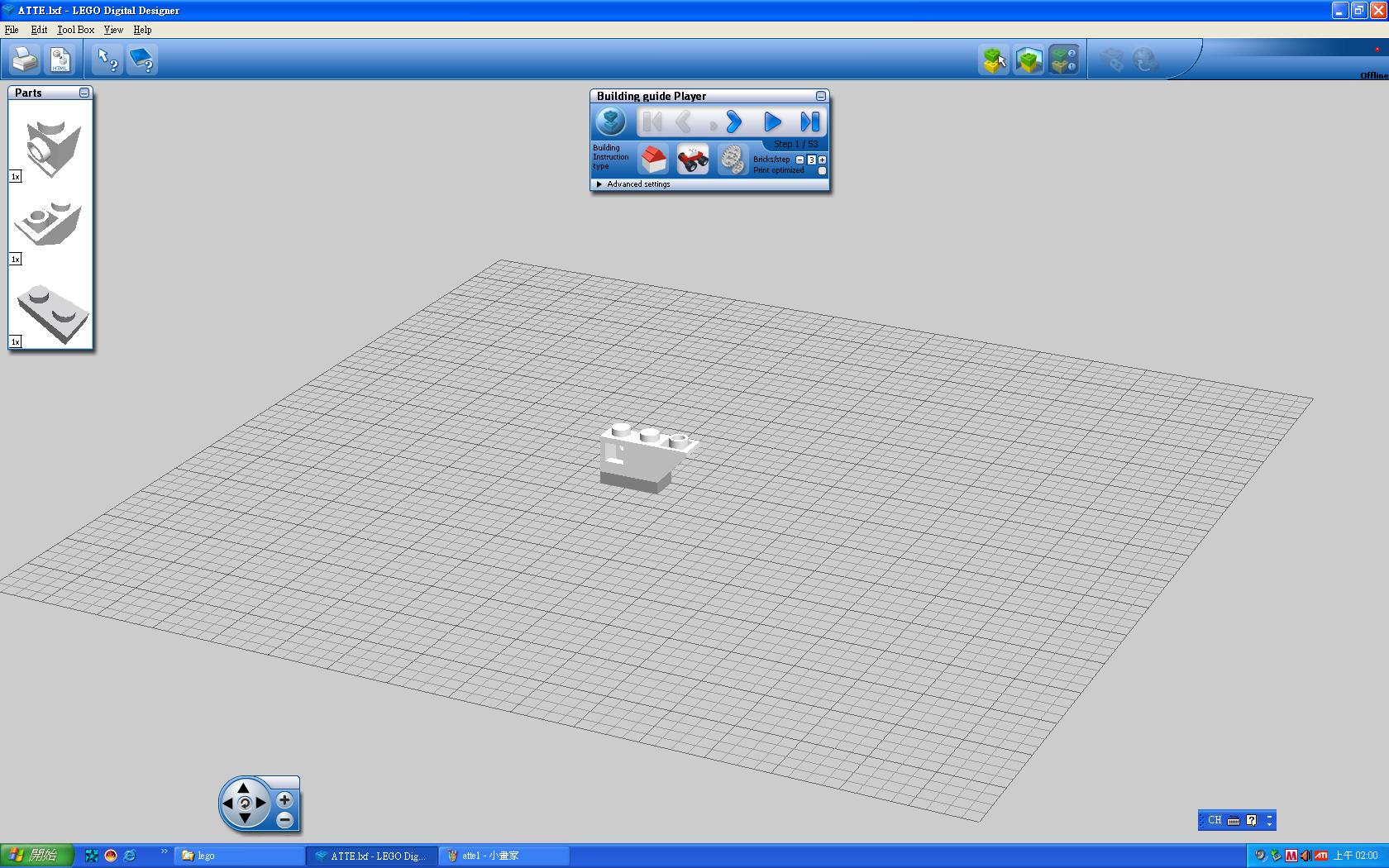Zoom in the camera view
This screenshot has width=1389, height=868.
(284, 799)
